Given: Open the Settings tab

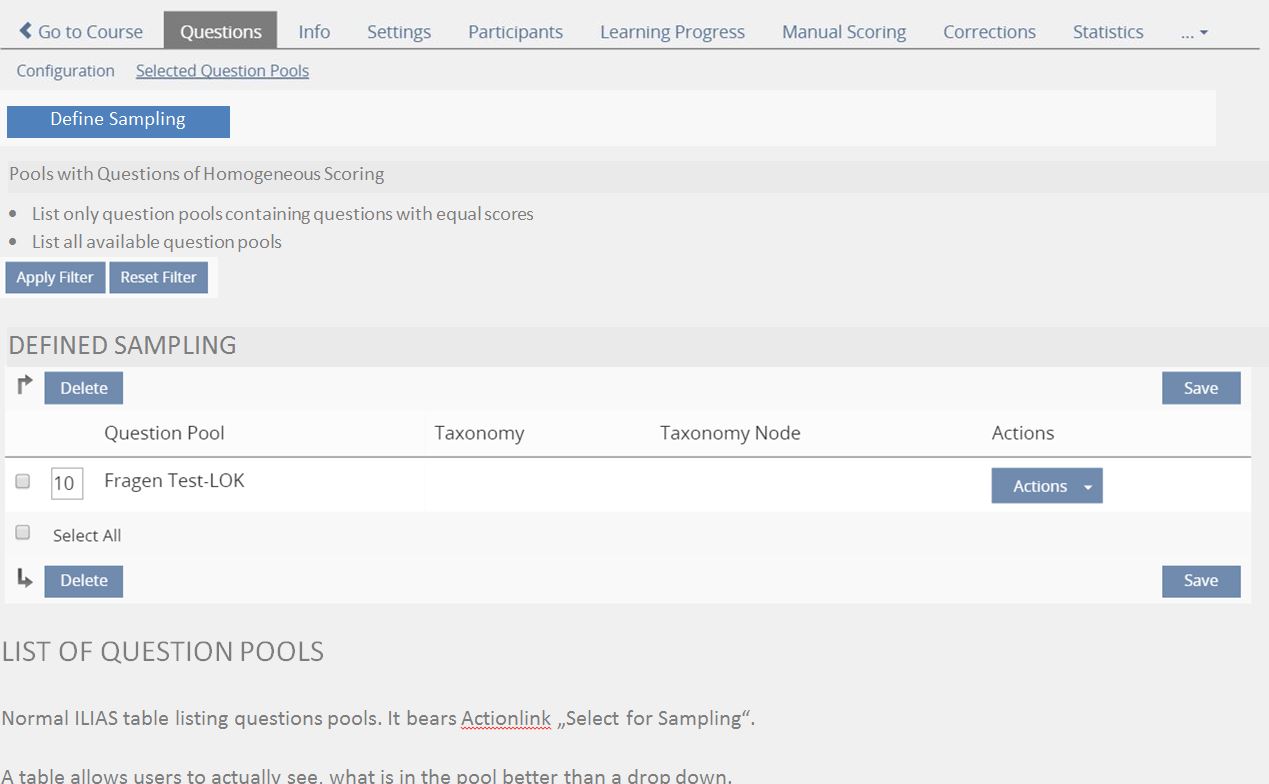Looking at the screenshot, I should click(398, 31).
